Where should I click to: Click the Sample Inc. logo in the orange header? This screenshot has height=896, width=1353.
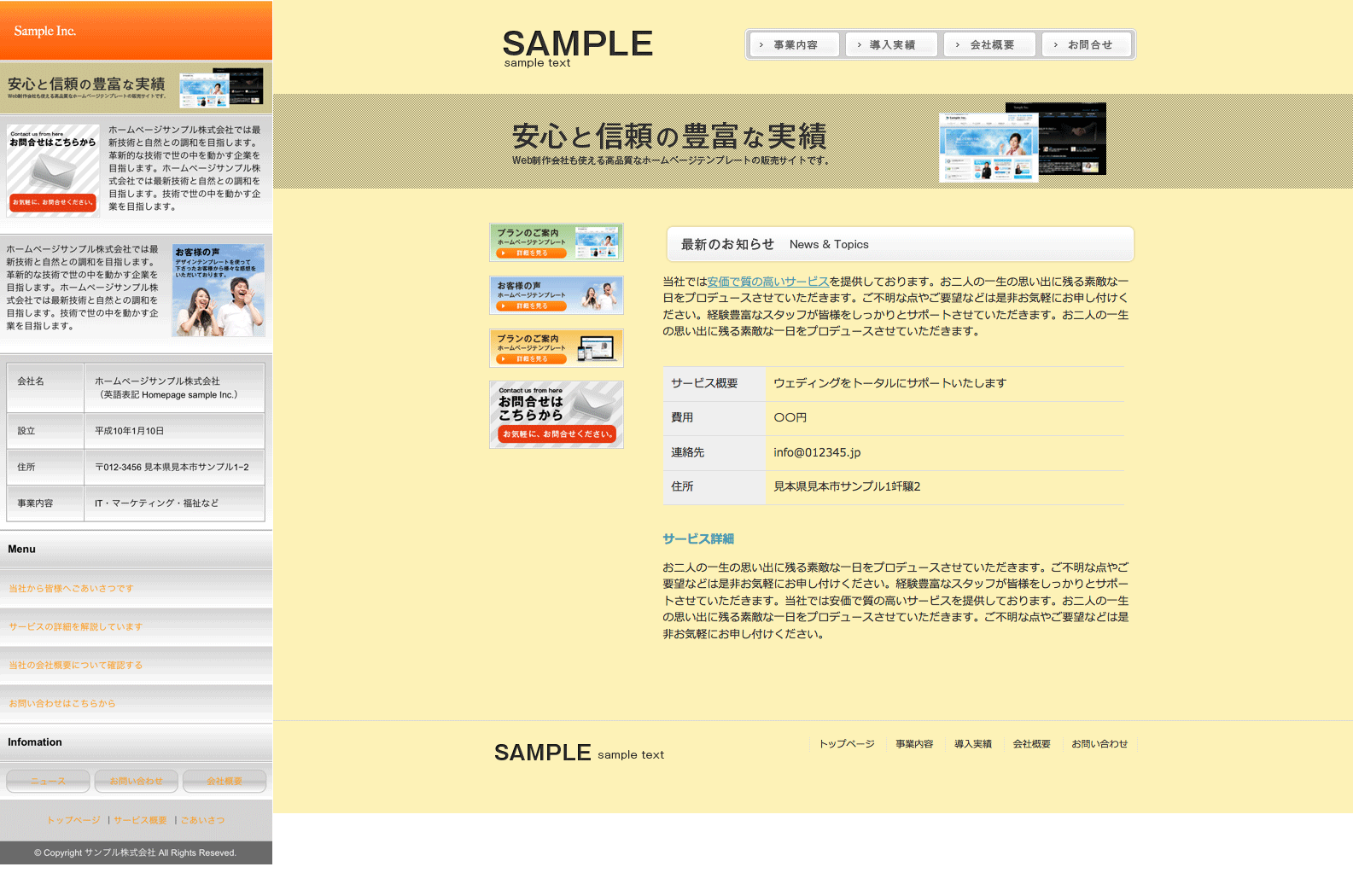point(45,31)
